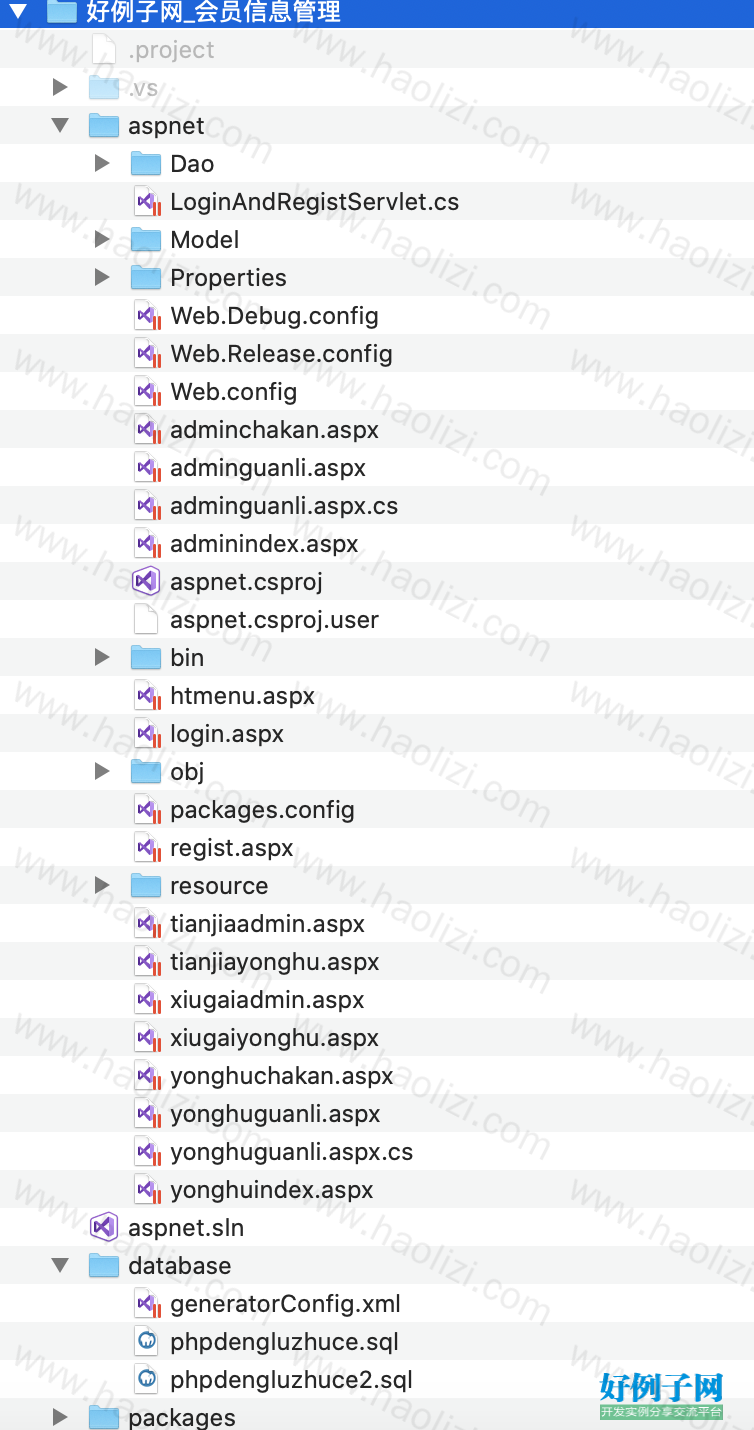Select the .vs folder name

[143, 88]
